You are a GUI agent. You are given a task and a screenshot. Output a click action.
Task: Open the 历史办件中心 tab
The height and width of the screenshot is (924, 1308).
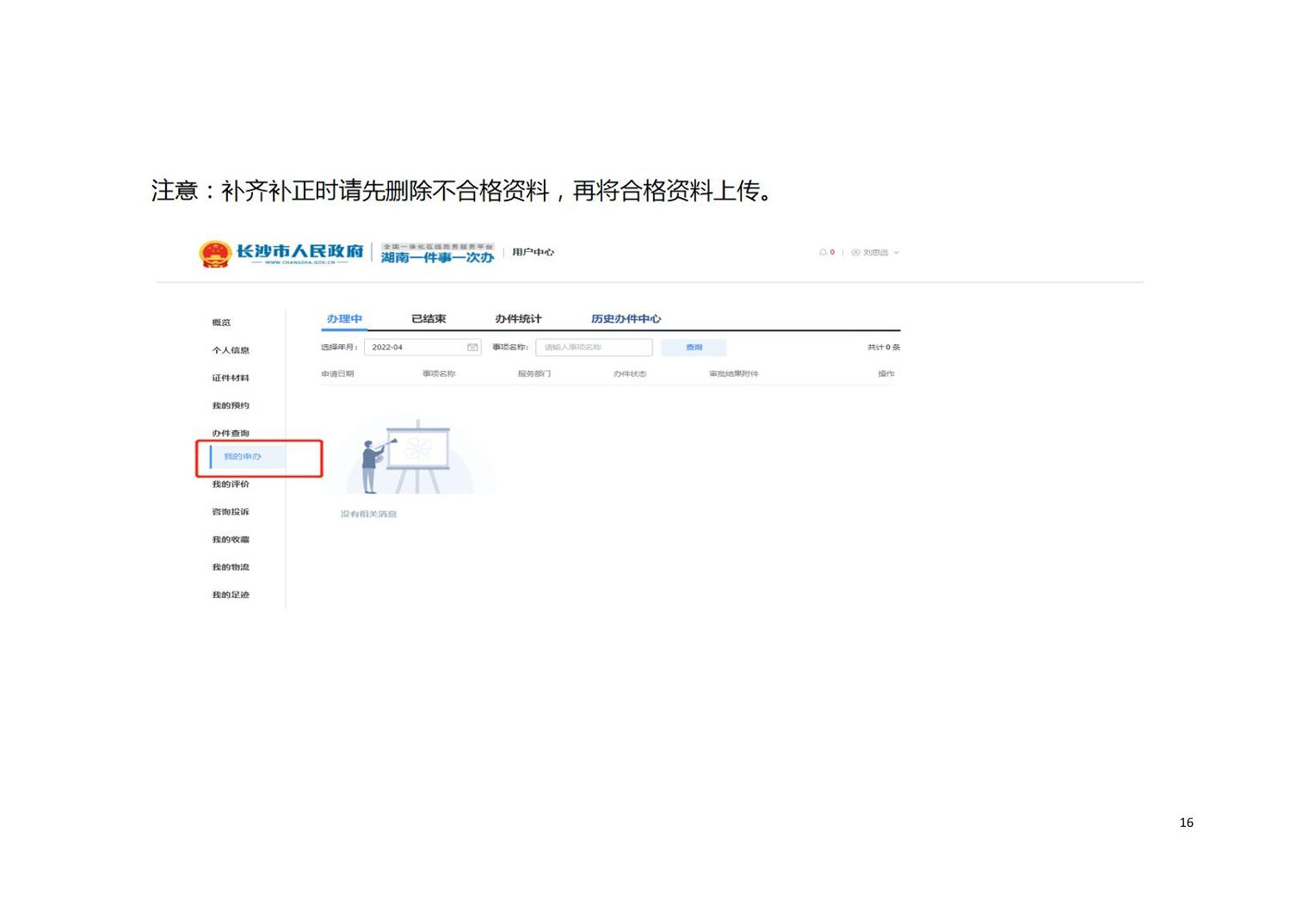tap(626, 319)
